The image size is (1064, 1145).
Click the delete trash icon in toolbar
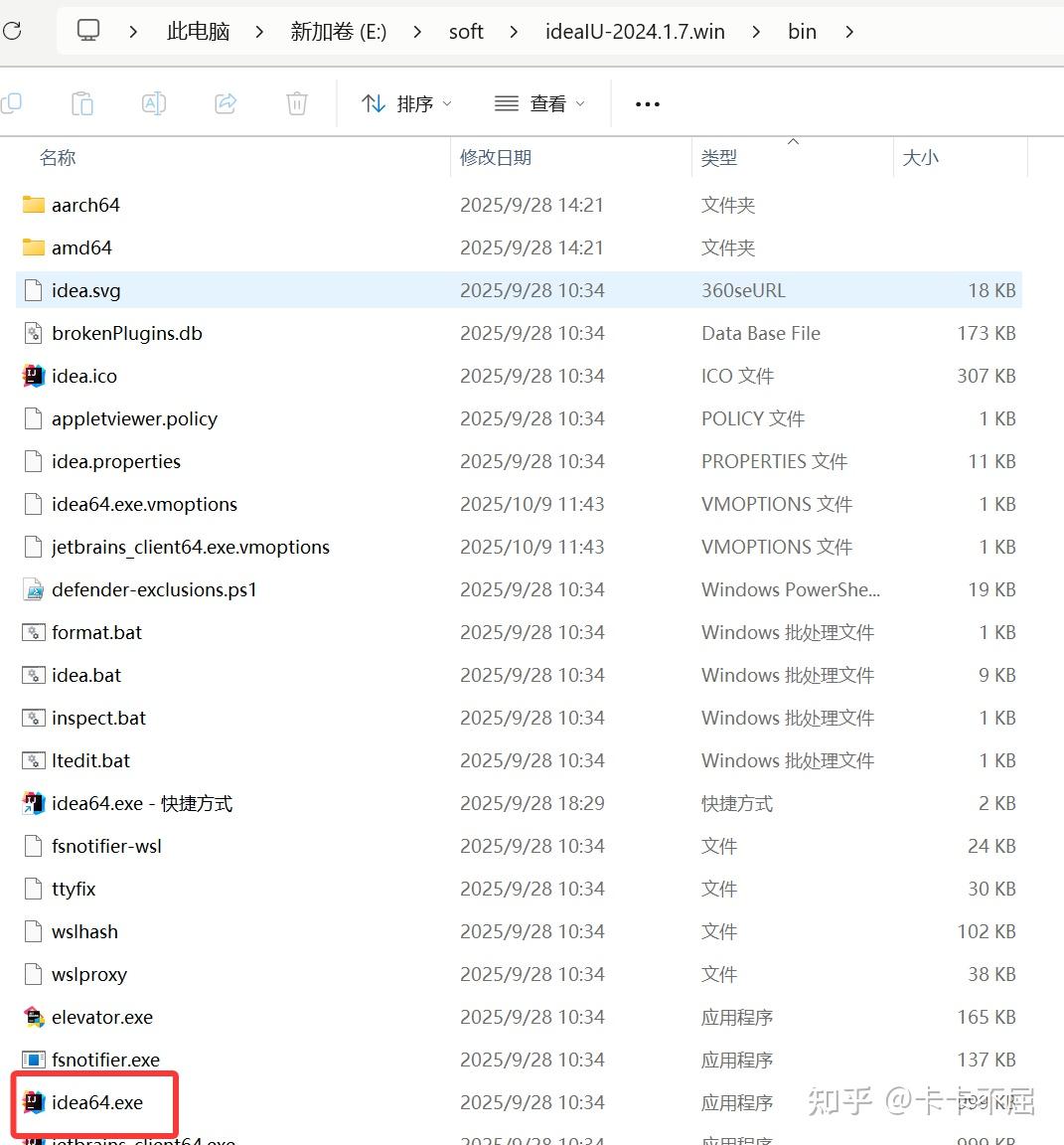click(297, 103)
